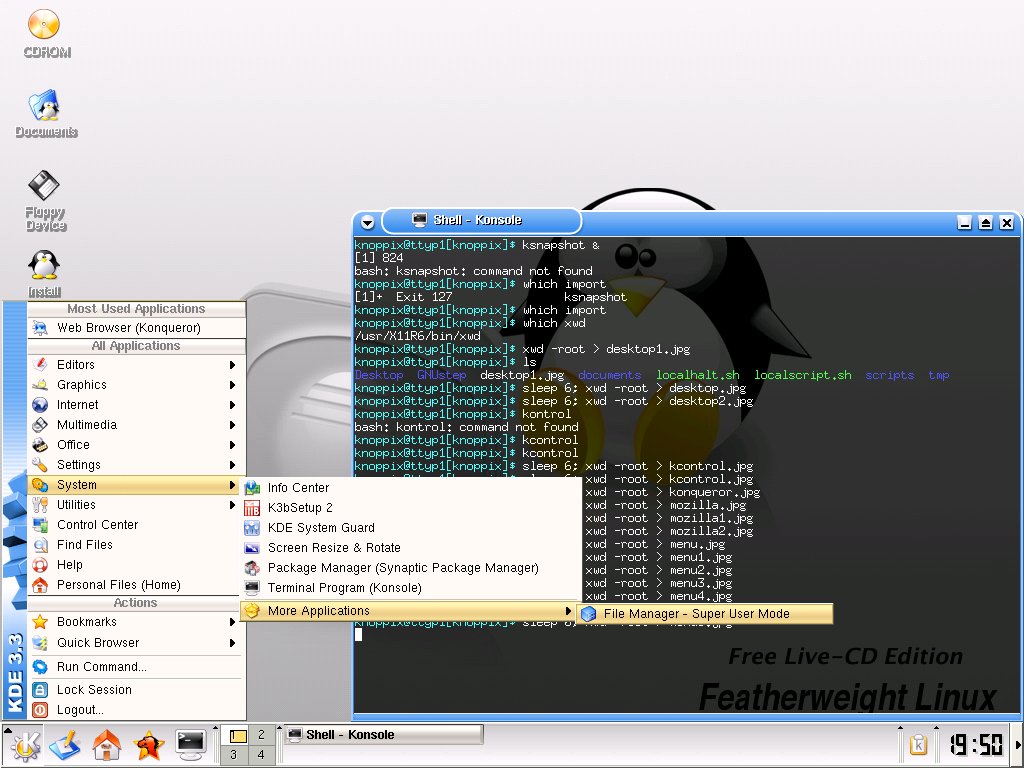Click the panel hide arrow at right edge
The height and width of the screenshot is (768, 1024).
1017,744
